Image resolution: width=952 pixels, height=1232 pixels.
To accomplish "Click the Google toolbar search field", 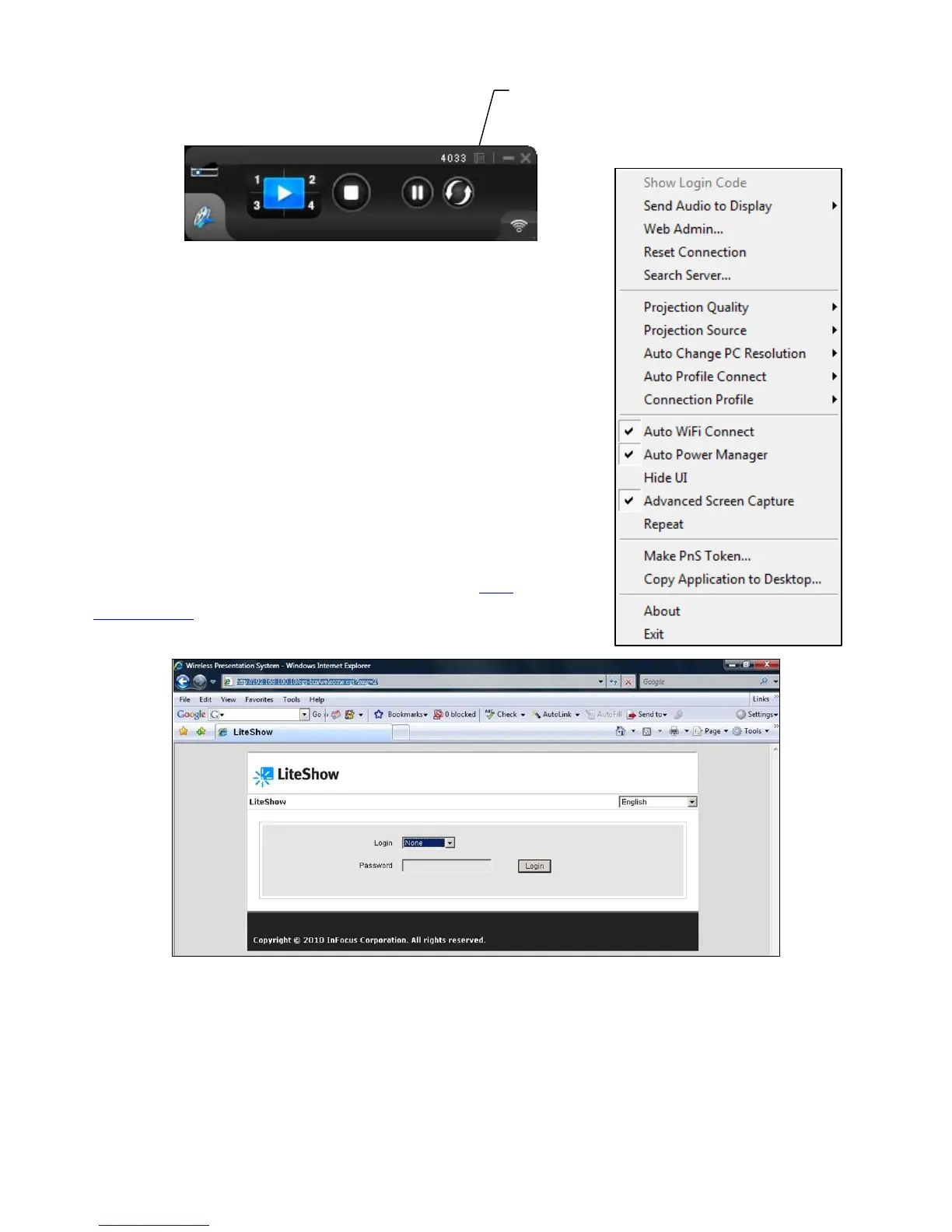I will (259, 714).
